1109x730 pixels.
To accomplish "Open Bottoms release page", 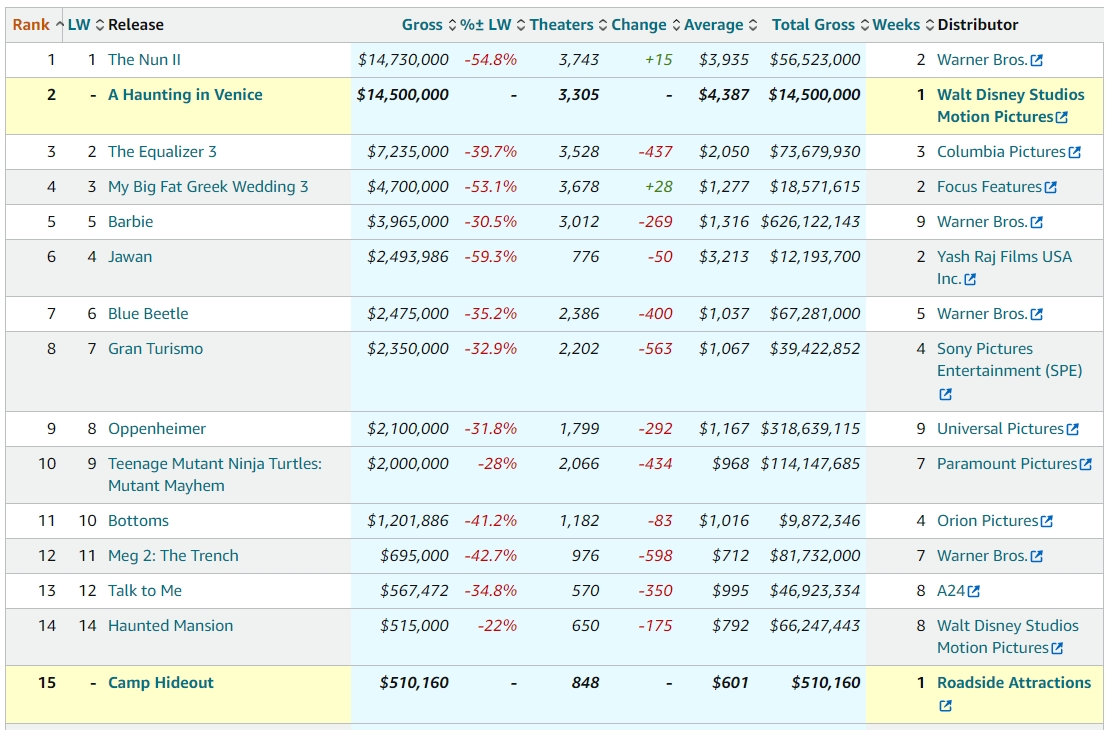I will [139, 521].
